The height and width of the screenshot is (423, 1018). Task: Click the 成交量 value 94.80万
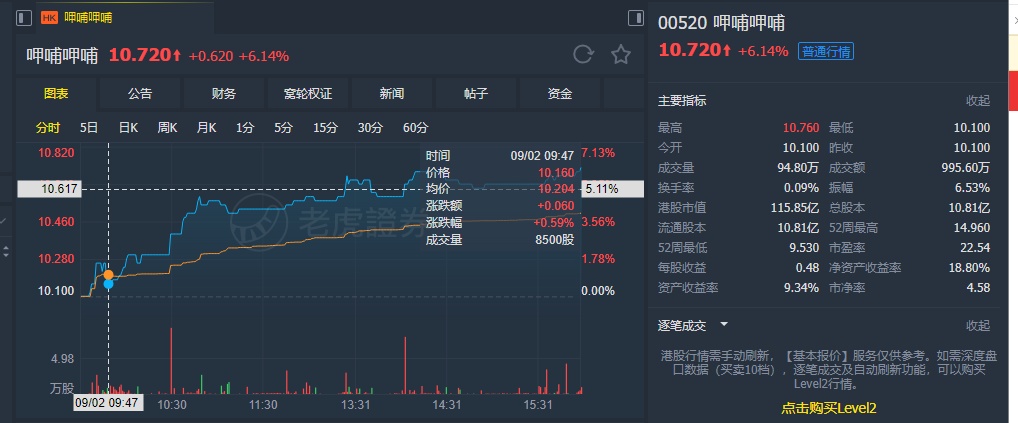pyautogui.click(x=797, y=168)
